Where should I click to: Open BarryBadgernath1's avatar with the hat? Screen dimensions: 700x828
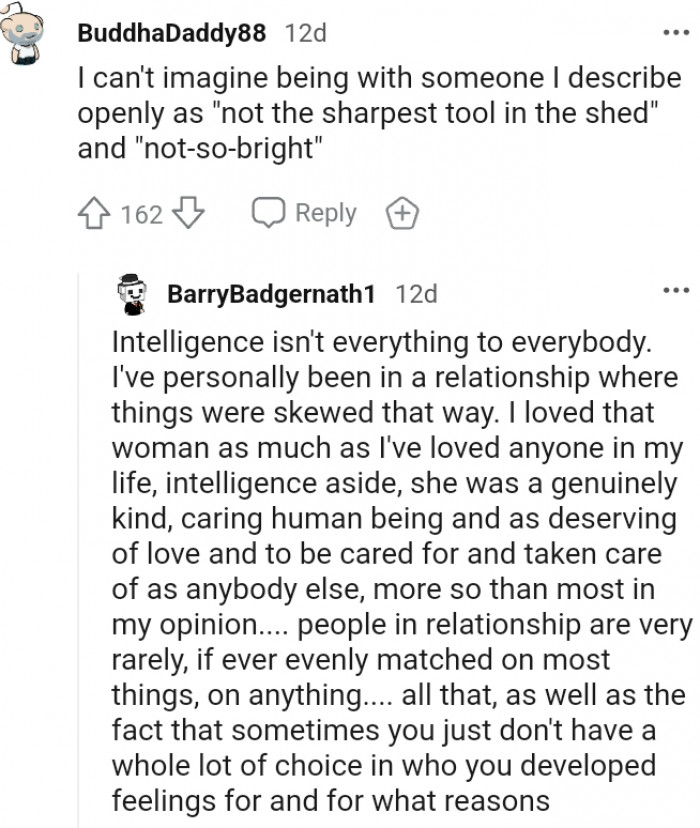tap(133, 293)
